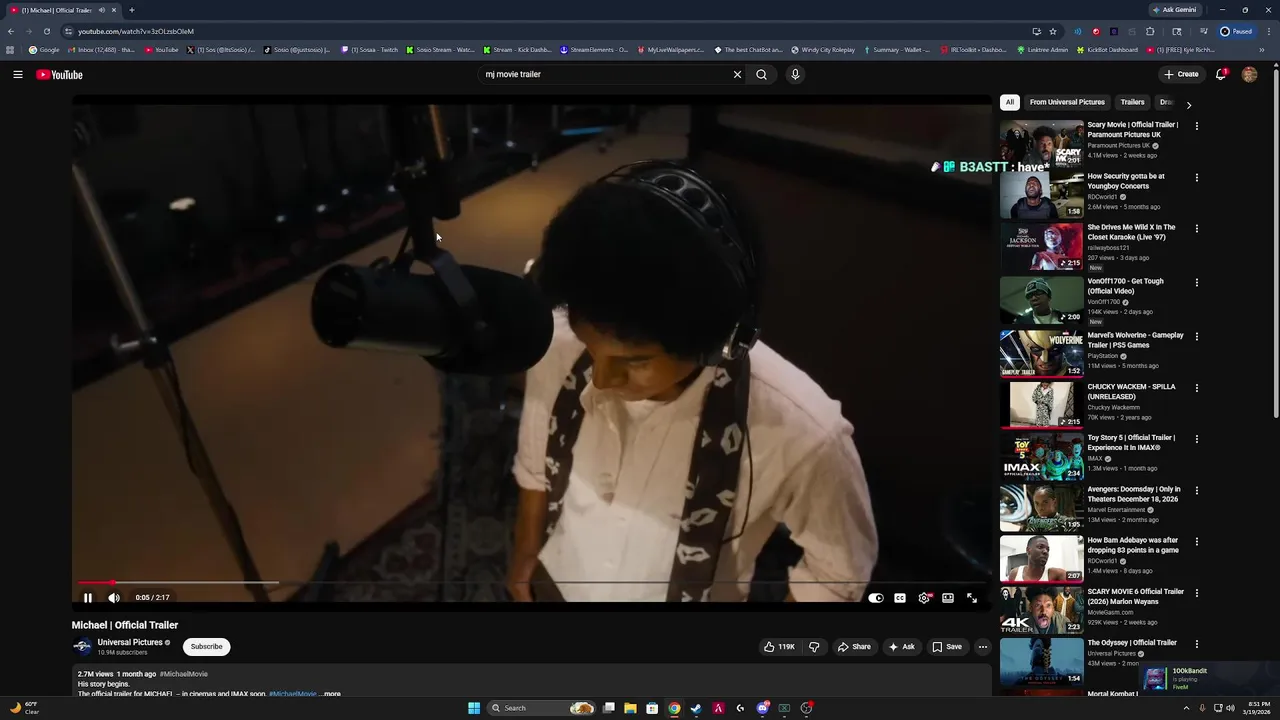Open options for Marvel's Wolverine Gameplay Trailer
The width and height of the screenshot is (1280, 720).
(1197, 337)
